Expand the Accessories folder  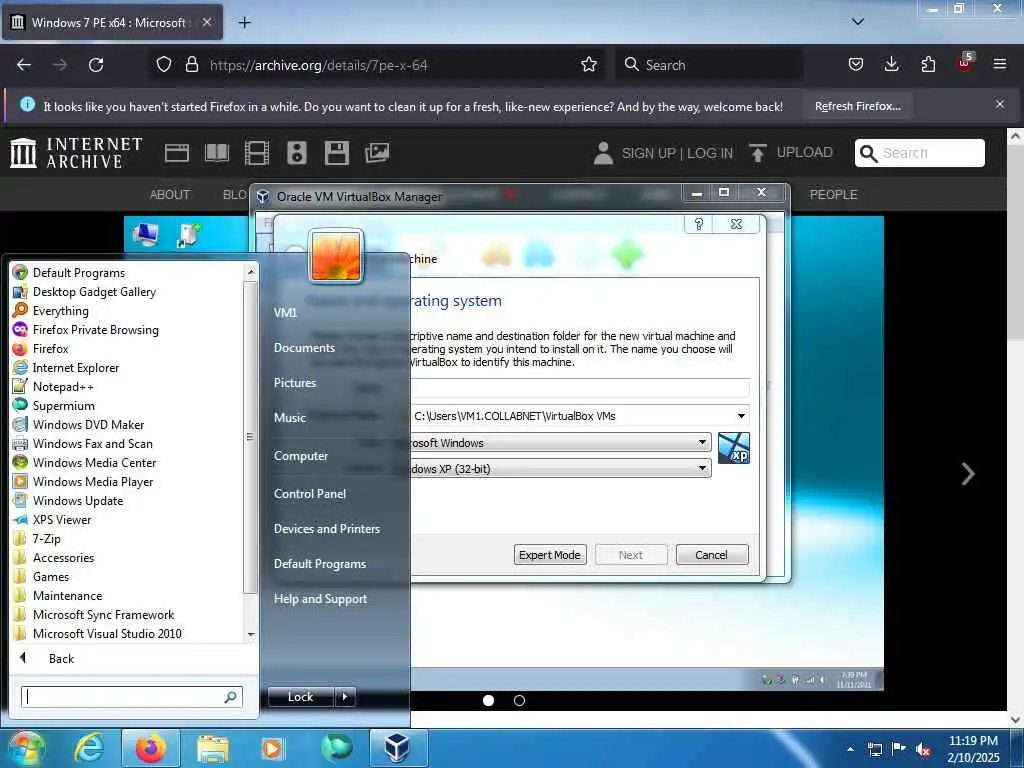pyautogui.click(x=63, y=558)
